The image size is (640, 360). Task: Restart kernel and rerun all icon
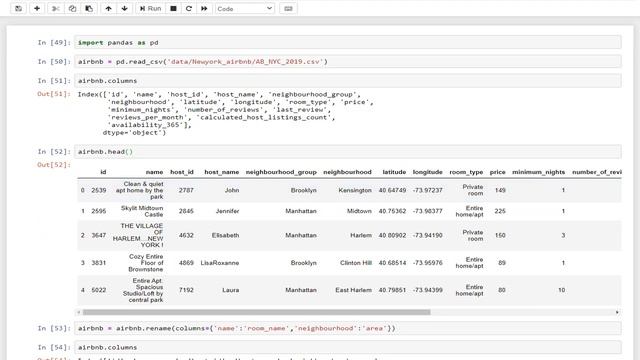204,9
